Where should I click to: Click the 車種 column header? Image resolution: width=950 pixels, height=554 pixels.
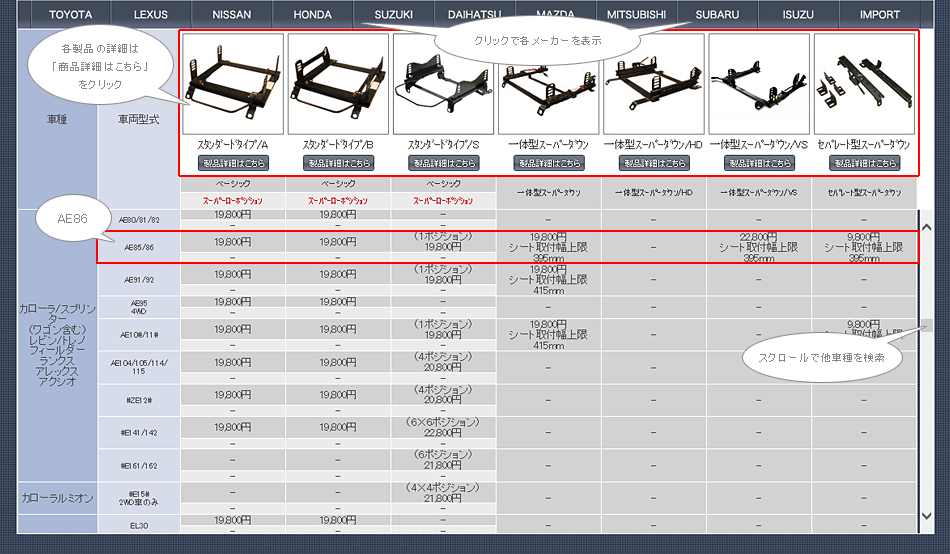[x=58, y=119]
